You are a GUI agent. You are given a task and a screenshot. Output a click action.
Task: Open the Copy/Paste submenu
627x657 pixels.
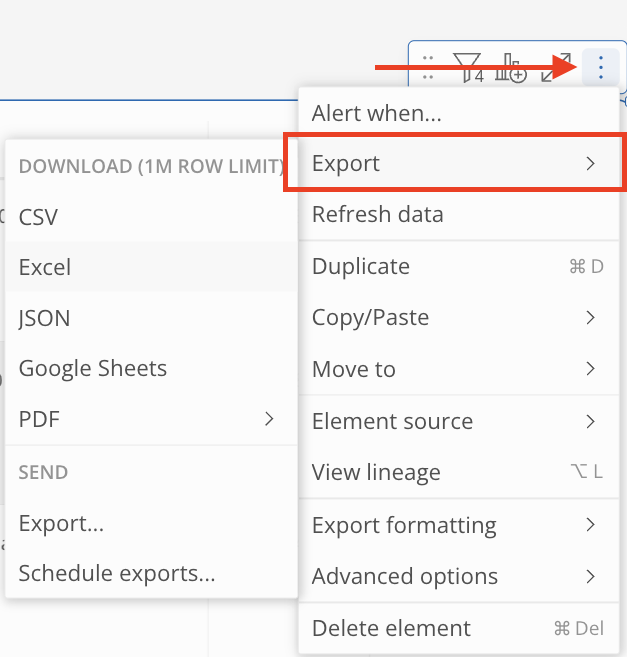(x=459, y=317)
